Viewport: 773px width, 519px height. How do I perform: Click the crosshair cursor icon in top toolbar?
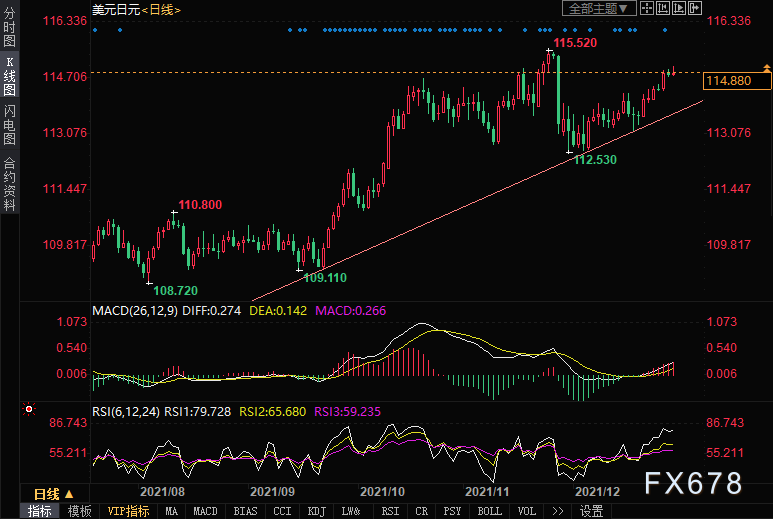coord(649,8)
